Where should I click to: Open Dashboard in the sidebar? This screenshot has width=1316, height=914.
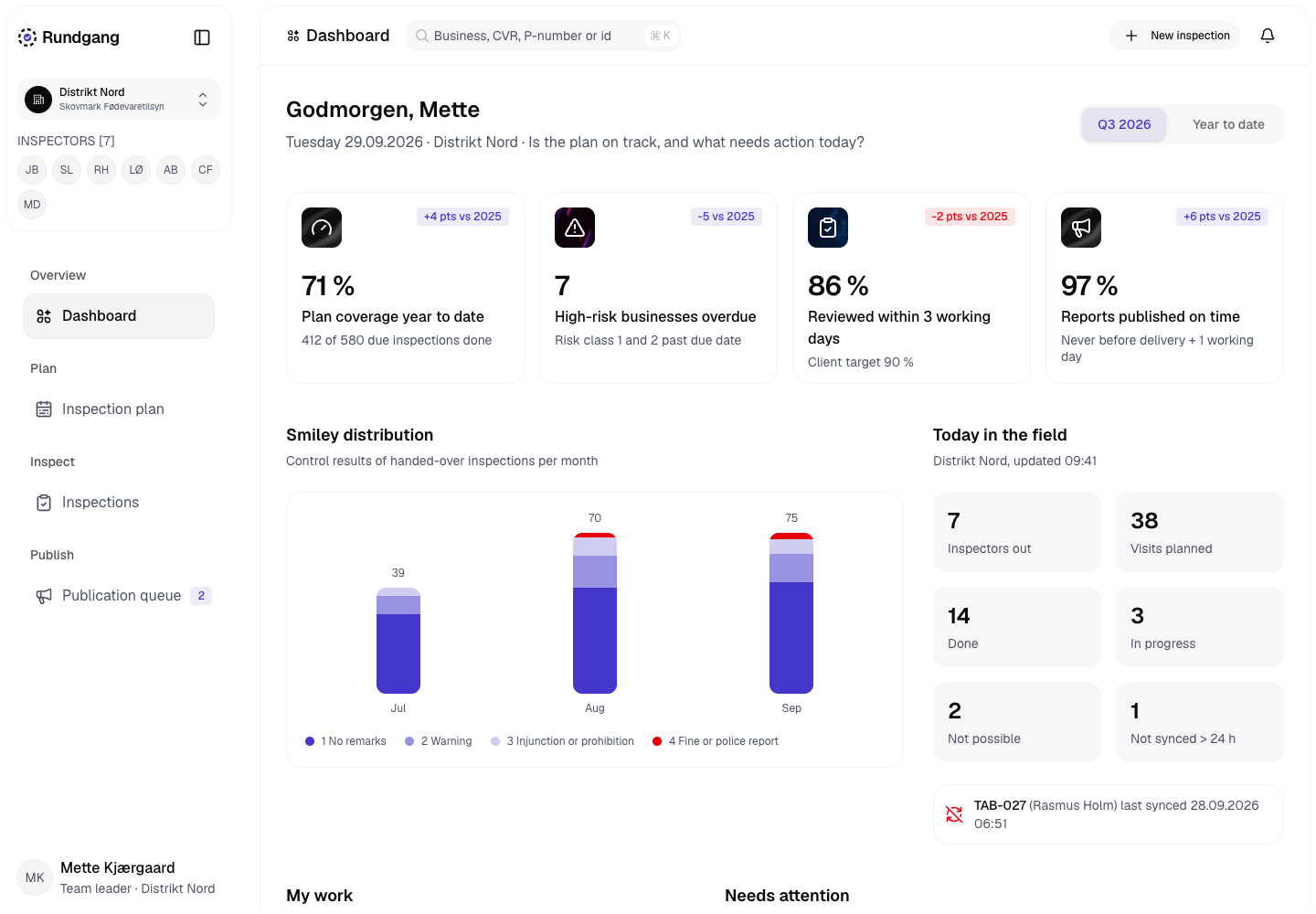(x=119, y=316)
